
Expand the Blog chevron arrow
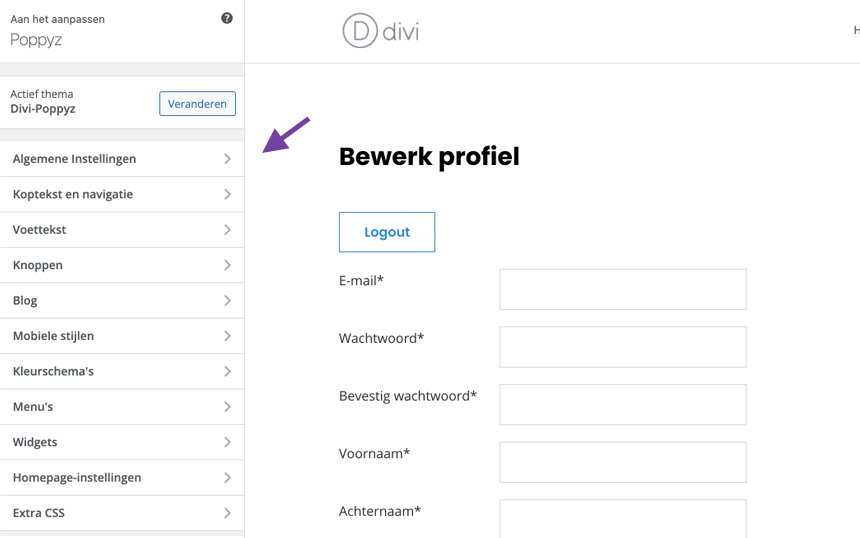pos(227,301)
